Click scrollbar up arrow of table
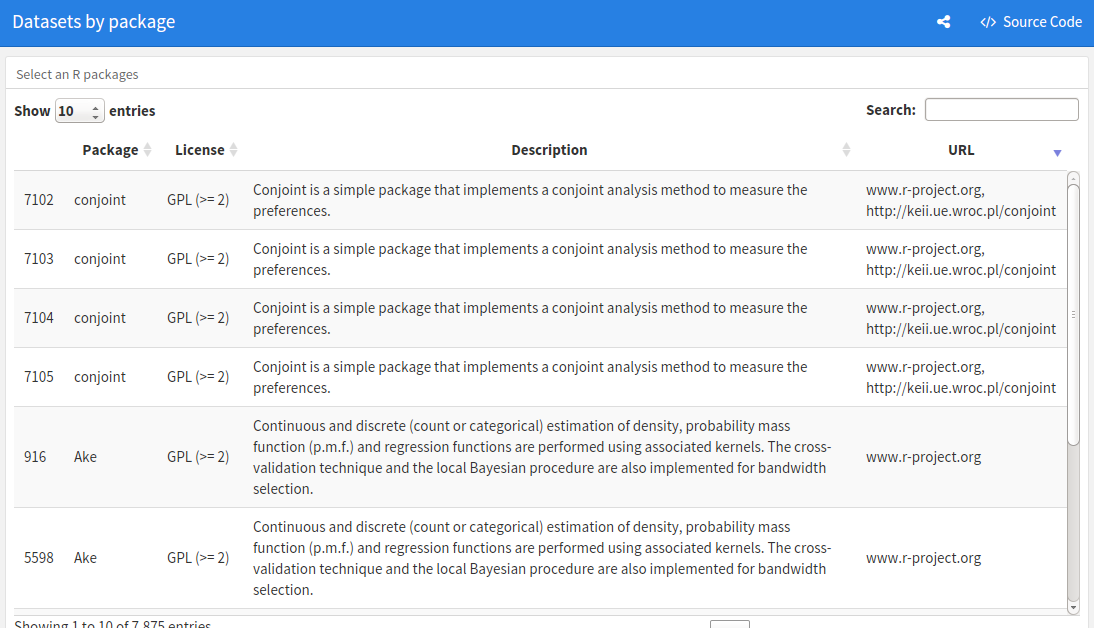Image resolution: width=1094 pixels, height=628 pixels. point(1073,178)
